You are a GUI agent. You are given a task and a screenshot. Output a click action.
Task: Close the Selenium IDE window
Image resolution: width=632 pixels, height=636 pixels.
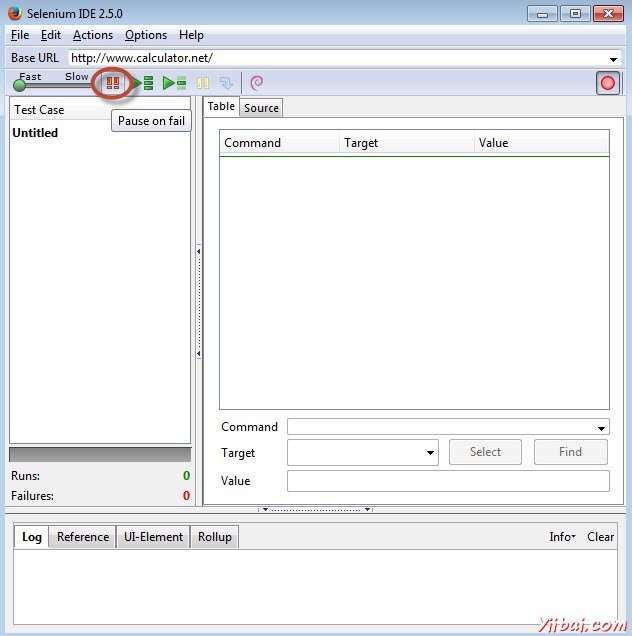point(608,14)
